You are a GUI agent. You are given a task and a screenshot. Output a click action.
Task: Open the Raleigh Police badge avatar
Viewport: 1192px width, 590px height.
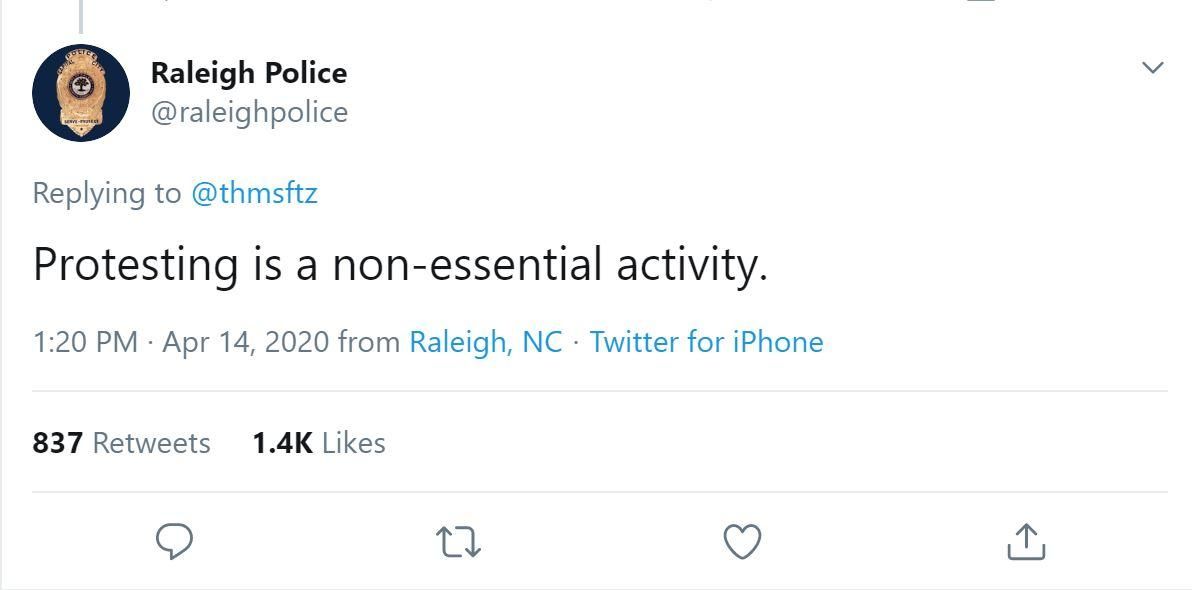click(81, 93)
